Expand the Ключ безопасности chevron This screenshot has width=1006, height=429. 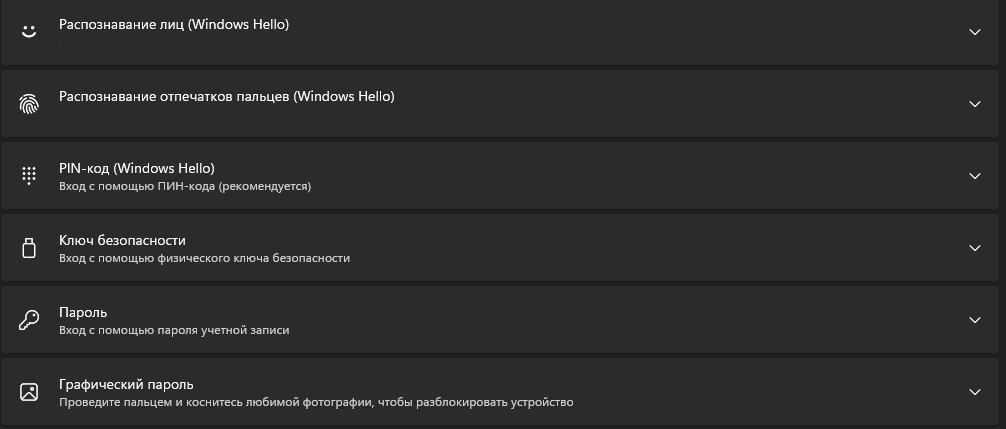coord(975,248)
